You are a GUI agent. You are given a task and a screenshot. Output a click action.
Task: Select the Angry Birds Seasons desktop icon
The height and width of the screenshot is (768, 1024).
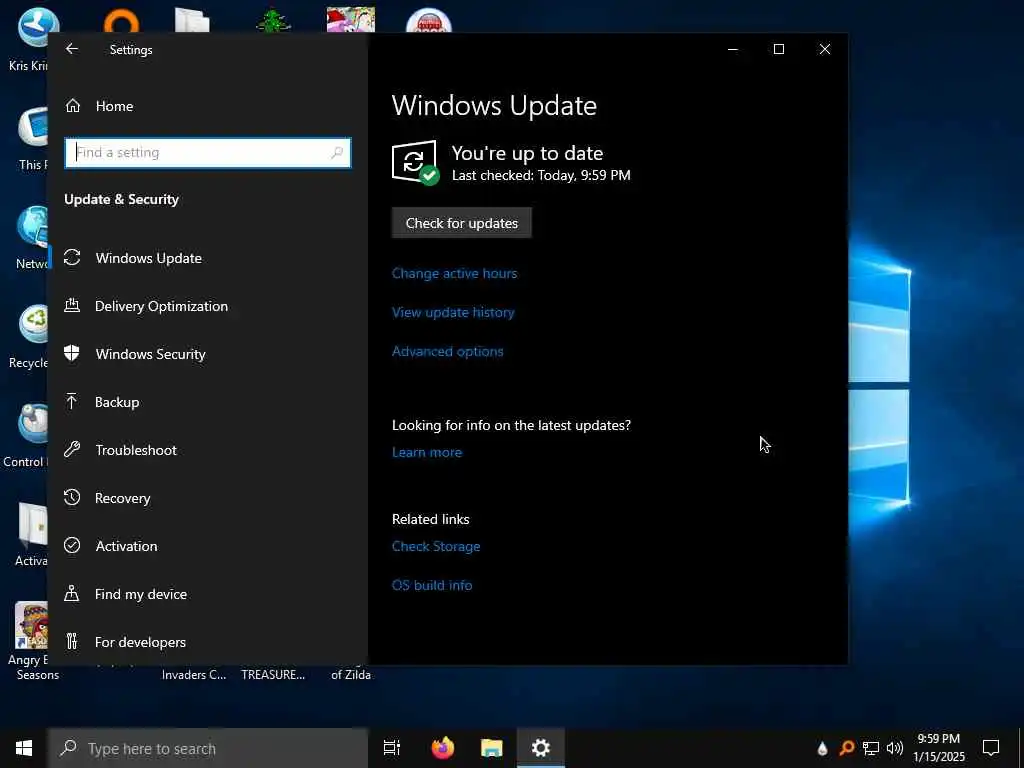click(30, 641)
